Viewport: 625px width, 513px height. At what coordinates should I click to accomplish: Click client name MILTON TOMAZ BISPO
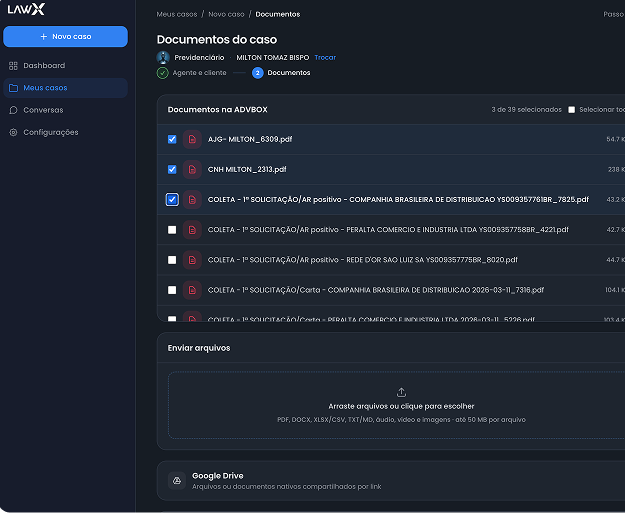click(273, 57)
